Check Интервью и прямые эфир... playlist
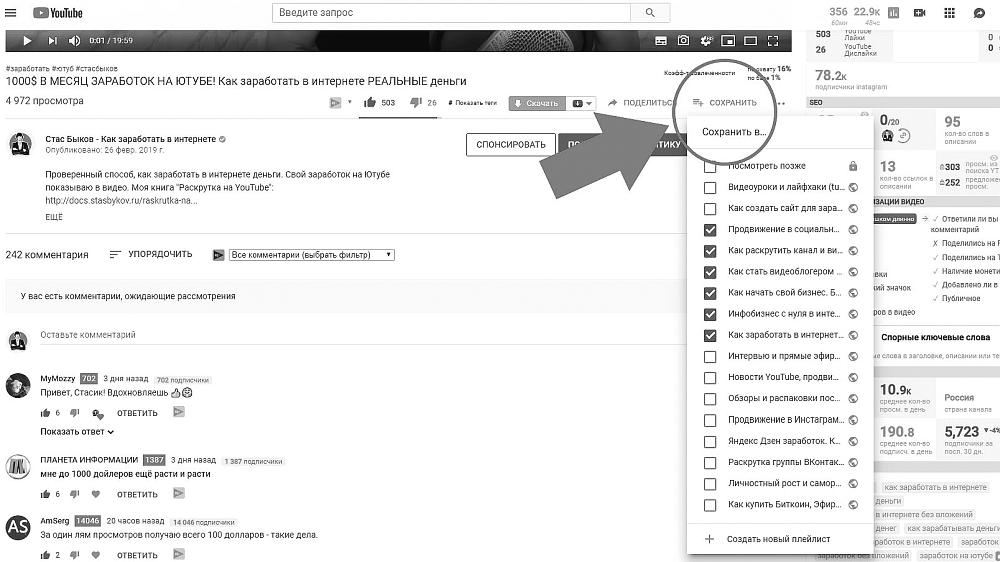This screenshot has height=562, width=1000. (710, 357)
